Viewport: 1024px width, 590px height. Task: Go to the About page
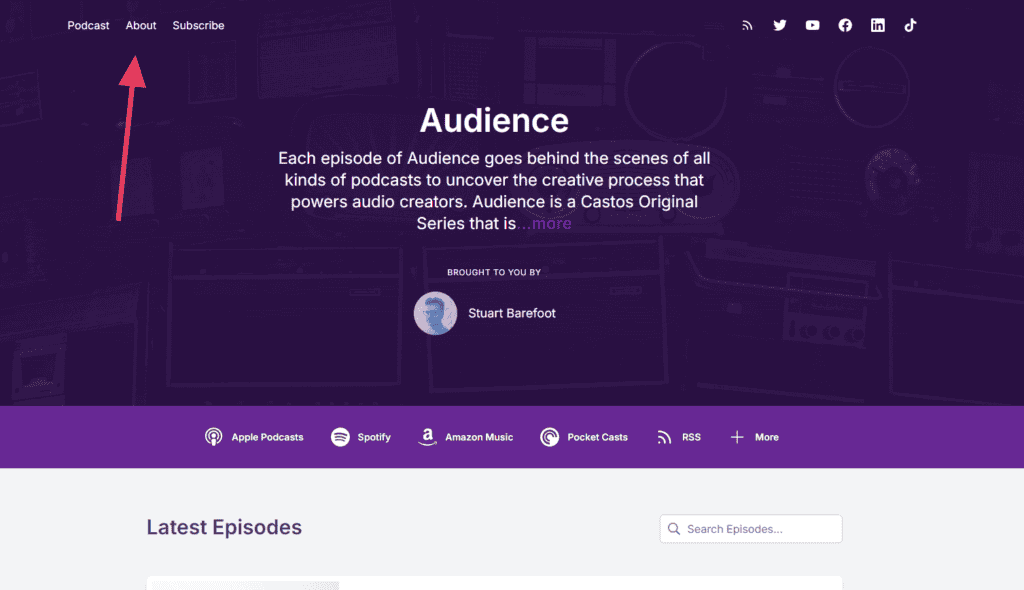pos(141,26)
